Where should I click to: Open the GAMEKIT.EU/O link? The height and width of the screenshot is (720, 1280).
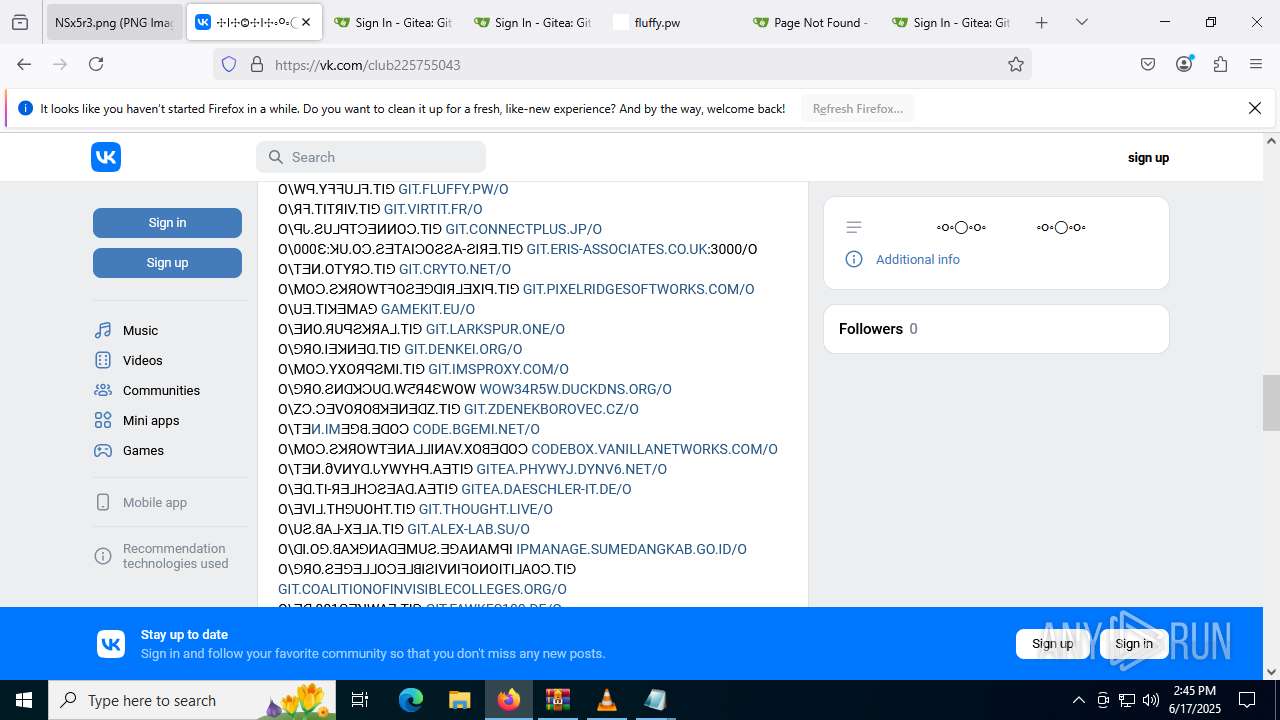pos(428,309)
